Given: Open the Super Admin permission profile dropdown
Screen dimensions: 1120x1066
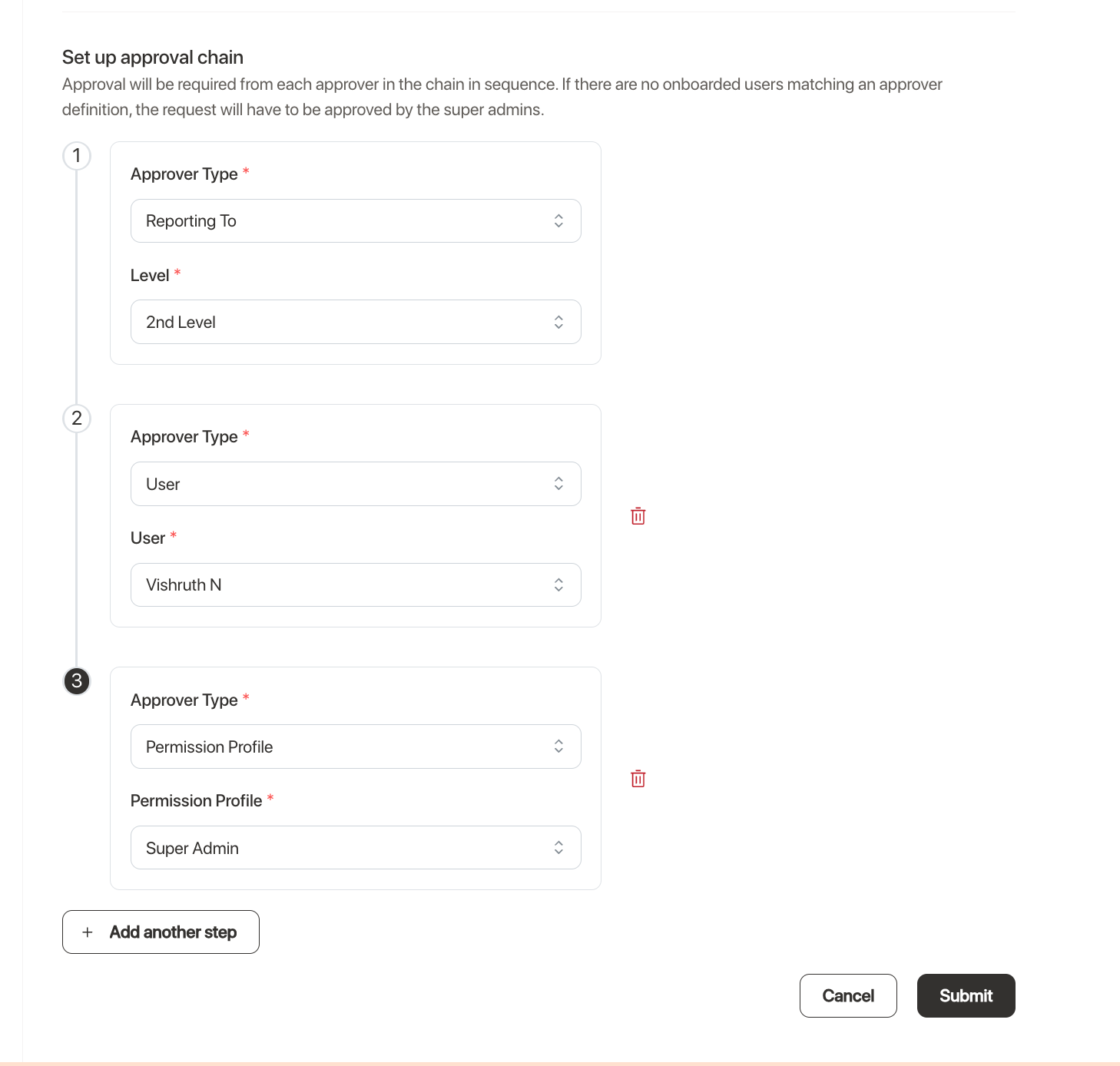Looking at the screenshot, I should pos(356,848).
